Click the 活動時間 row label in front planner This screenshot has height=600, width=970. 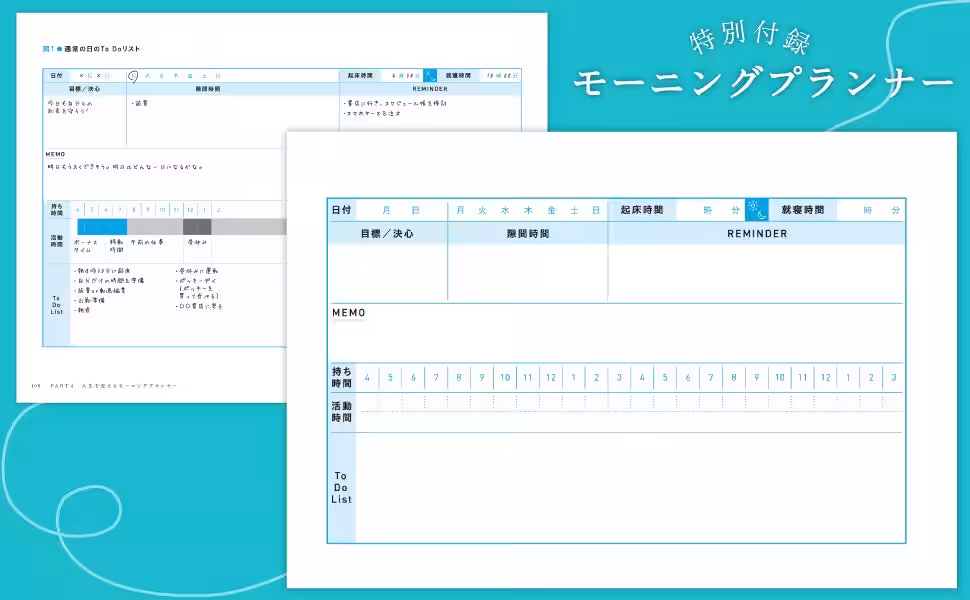341,412
